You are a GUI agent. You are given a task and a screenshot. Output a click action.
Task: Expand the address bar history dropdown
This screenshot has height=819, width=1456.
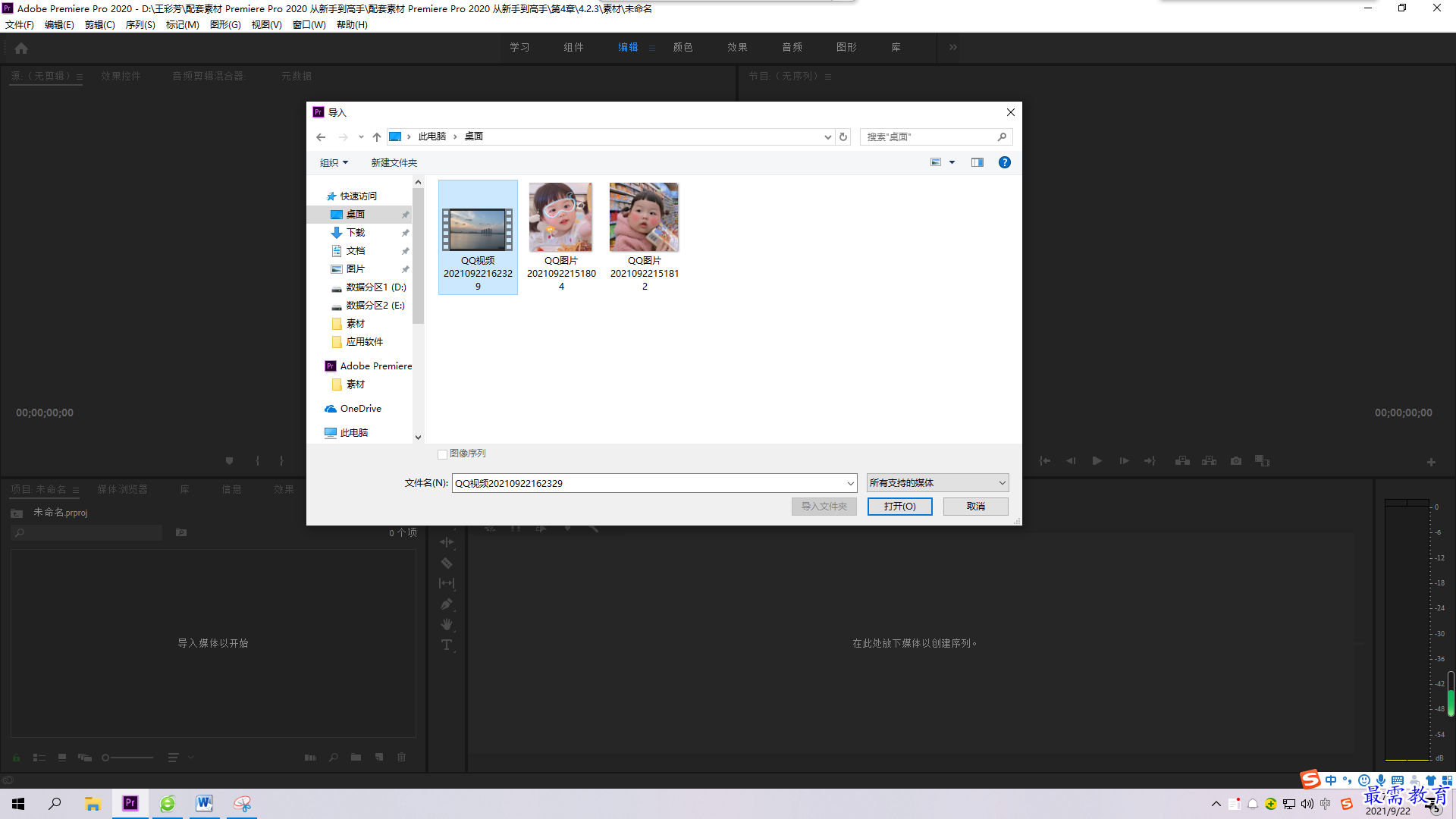coord(827,137)
